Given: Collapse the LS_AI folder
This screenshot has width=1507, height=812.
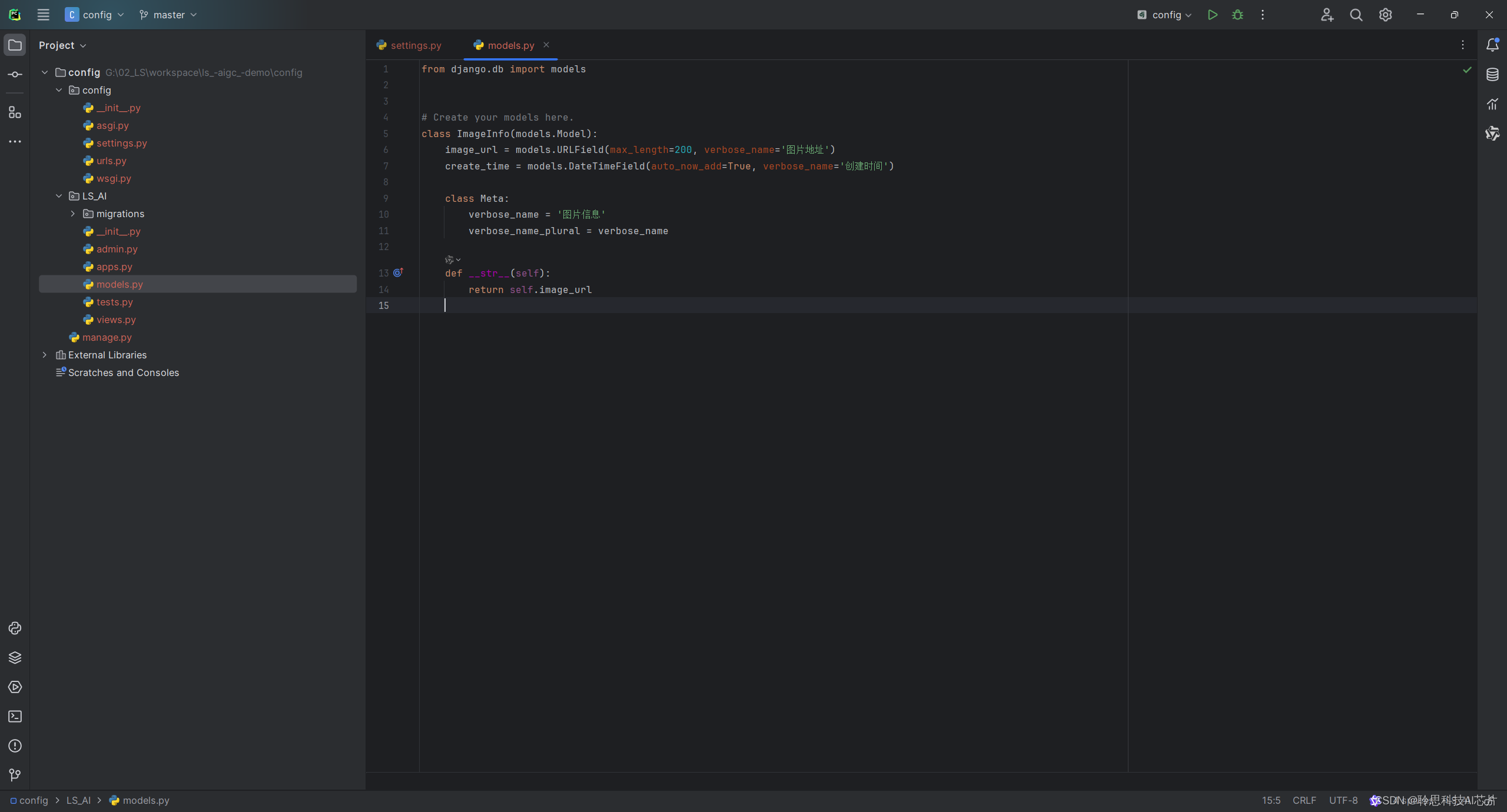Looking at the screenshot, I should [x=59, y=196].
